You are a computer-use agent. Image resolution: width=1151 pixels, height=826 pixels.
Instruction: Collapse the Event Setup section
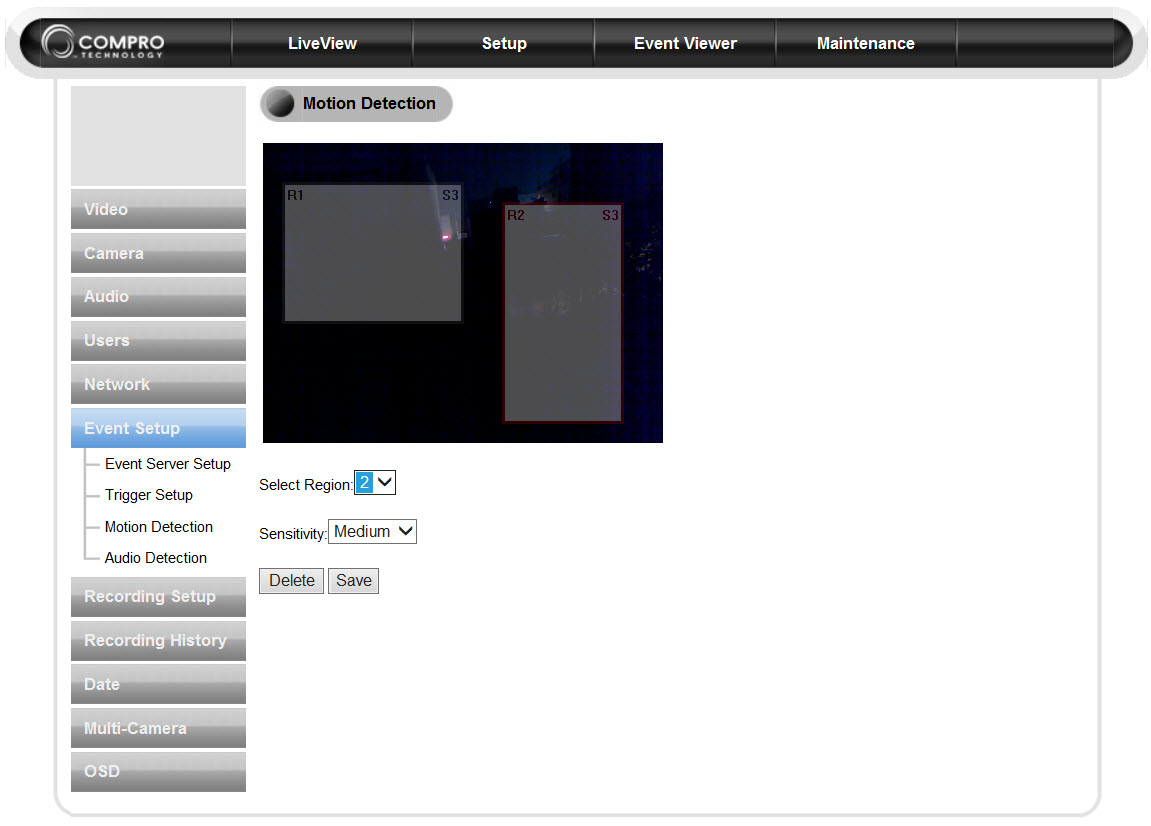point(159,428)
